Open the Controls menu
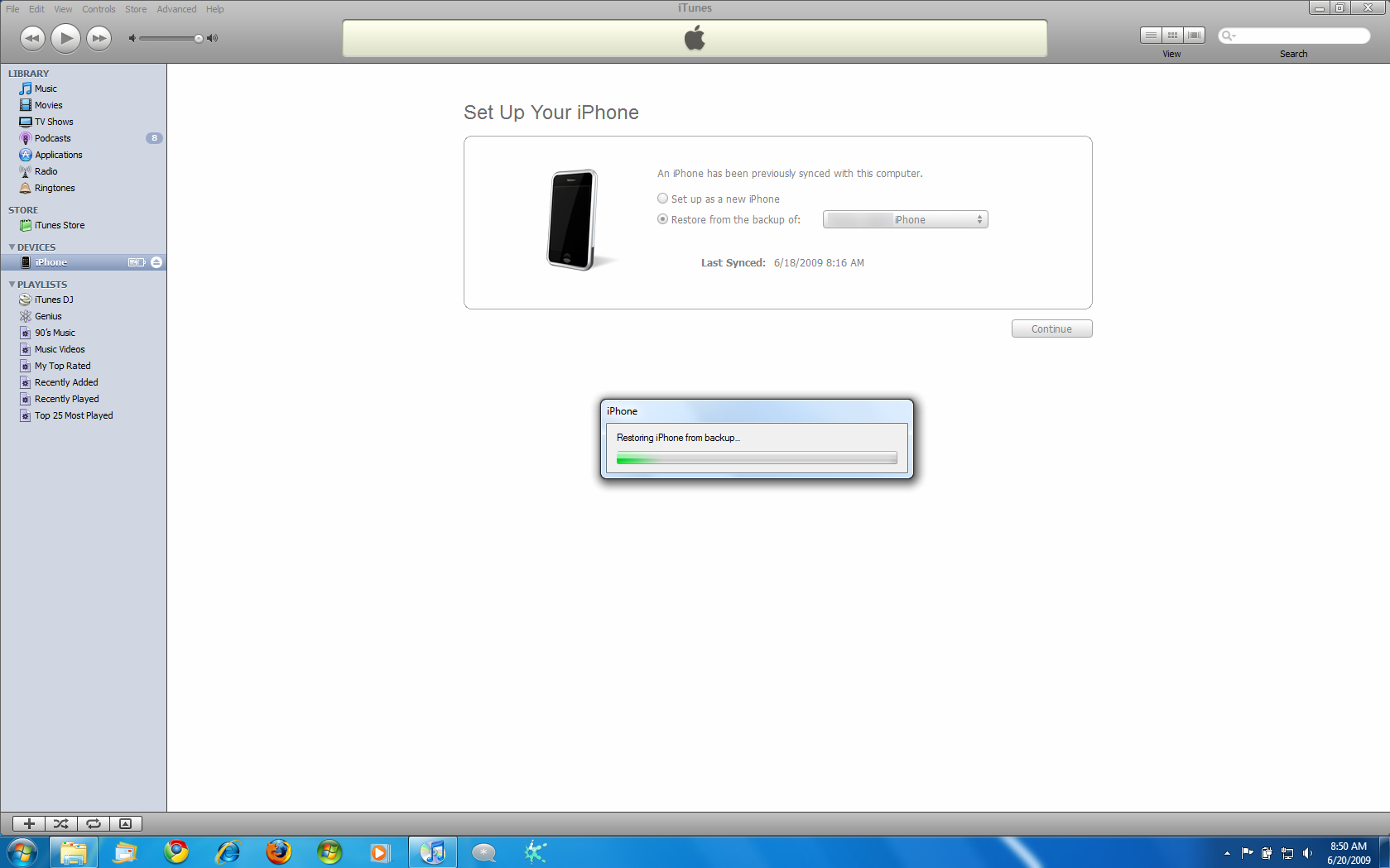The width and height of the screenshot is (1390, 868). click(x=99, y=9)
